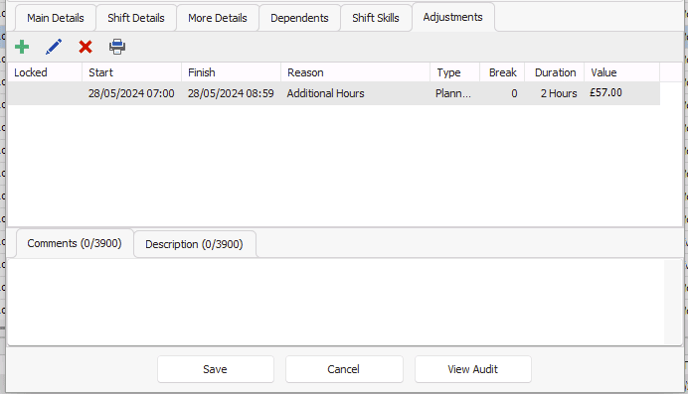Select the Additional Hours adjustment row

pos(334,93)
